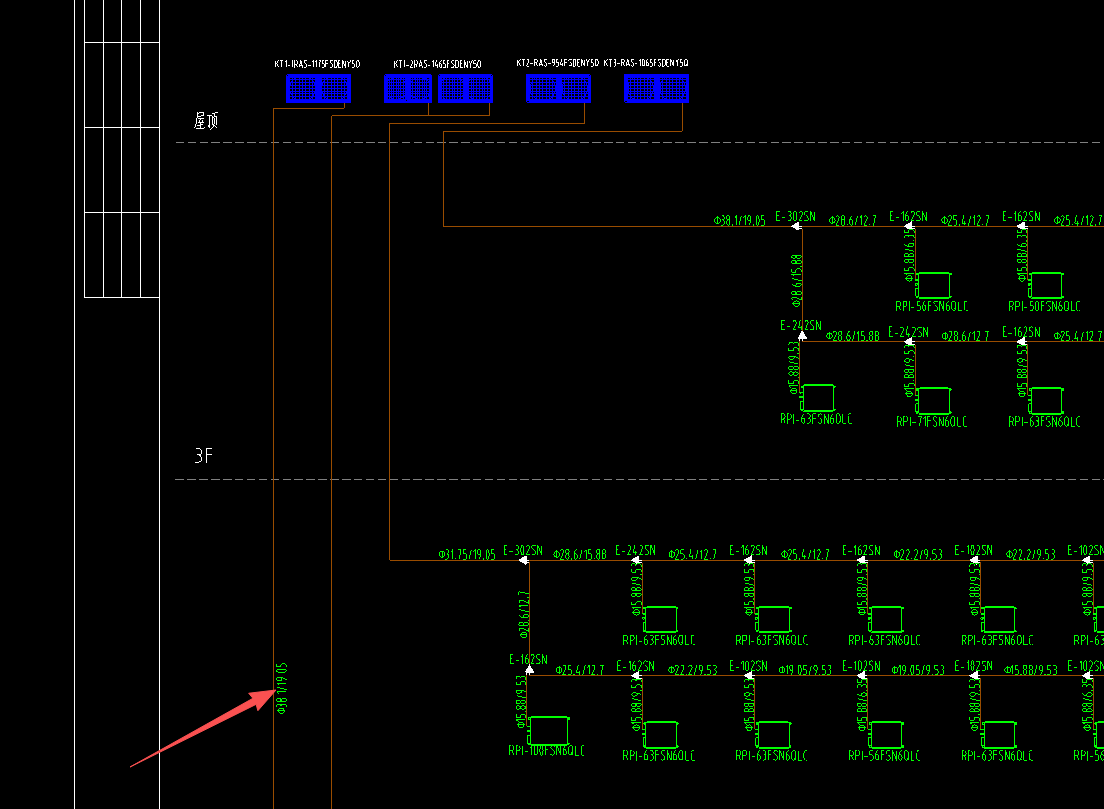The image size is (1104, 809).
Task: Click the vertical Φ28.6/15.88 pipe label
Action: pyautogui.click(x=796, y=281)
